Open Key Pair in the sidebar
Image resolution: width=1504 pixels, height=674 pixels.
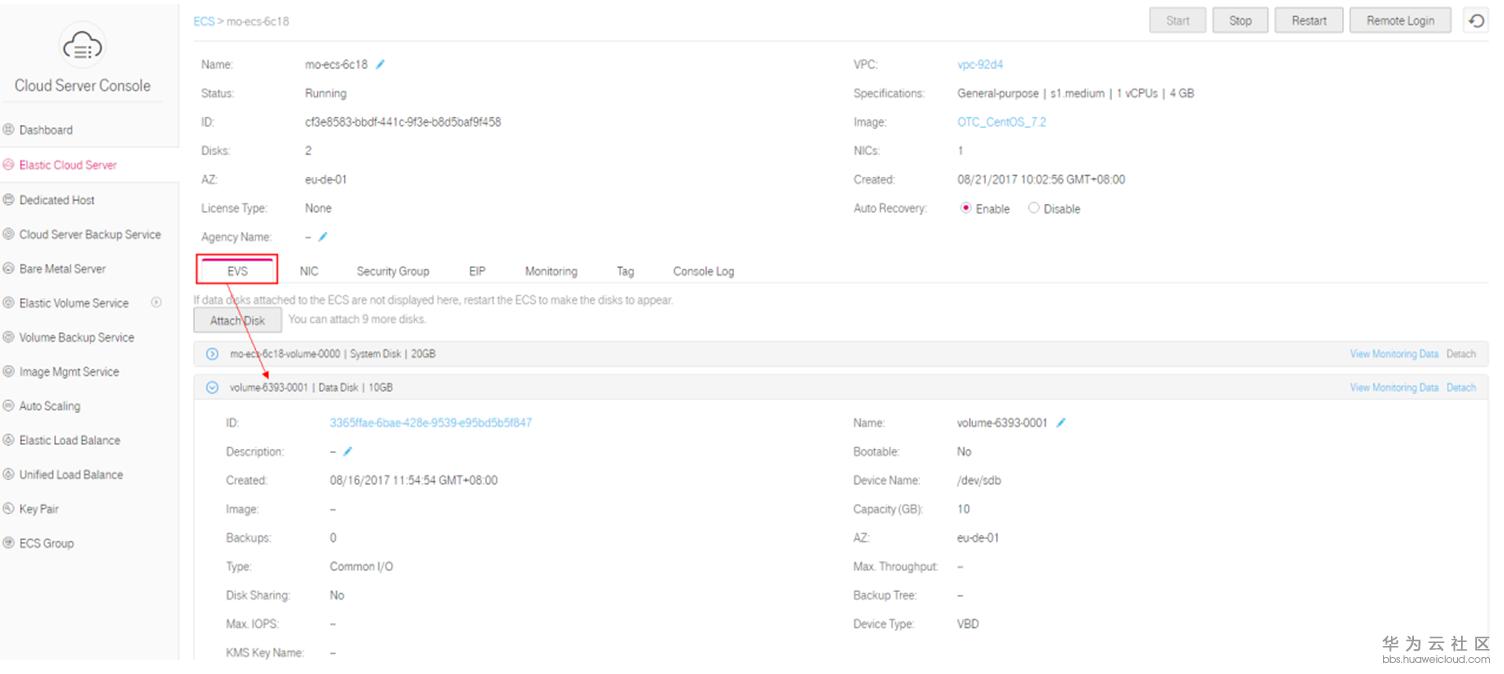pos(39,509)
